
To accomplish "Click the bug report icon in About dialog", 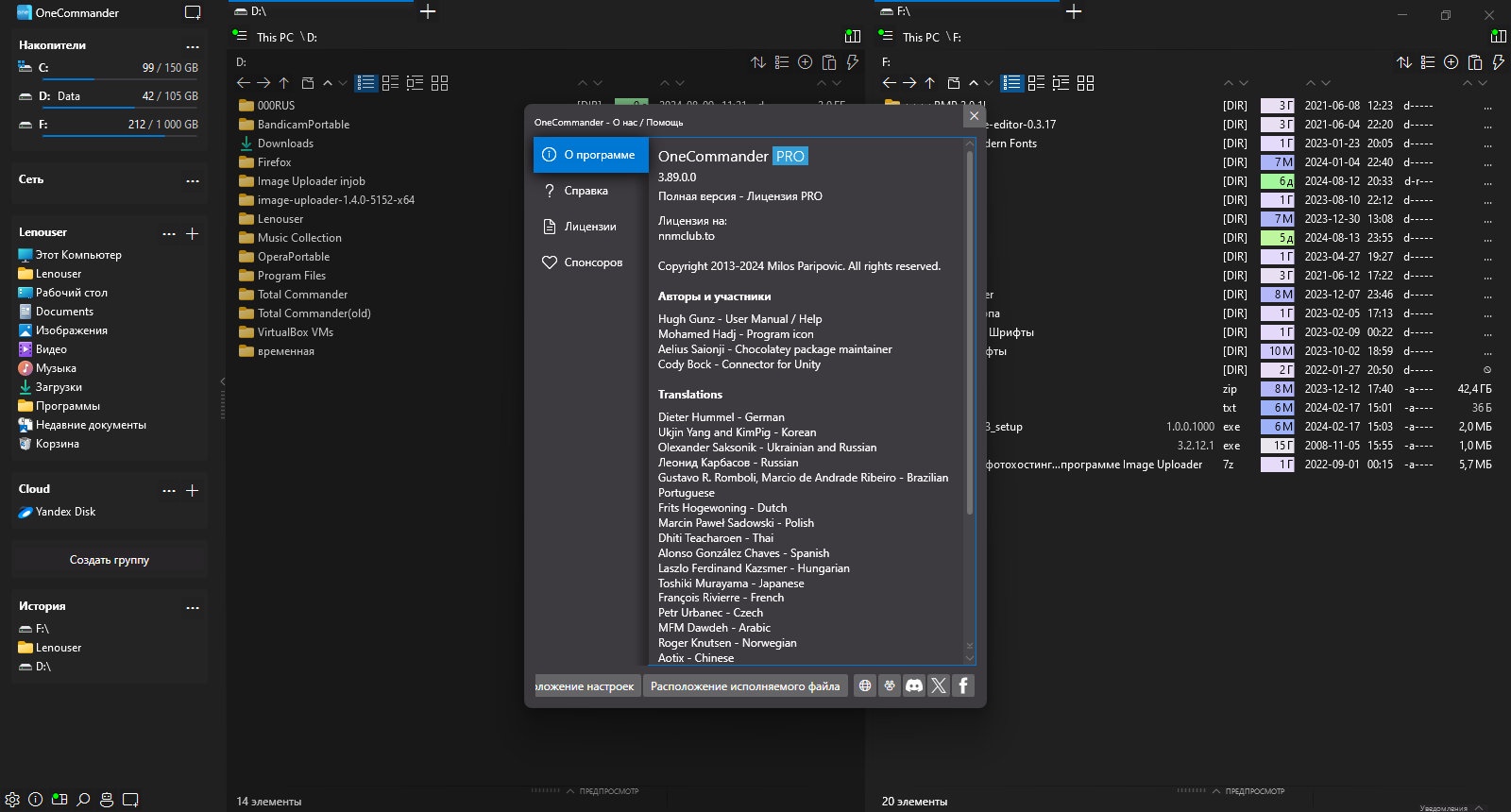I will click(890, 685).
